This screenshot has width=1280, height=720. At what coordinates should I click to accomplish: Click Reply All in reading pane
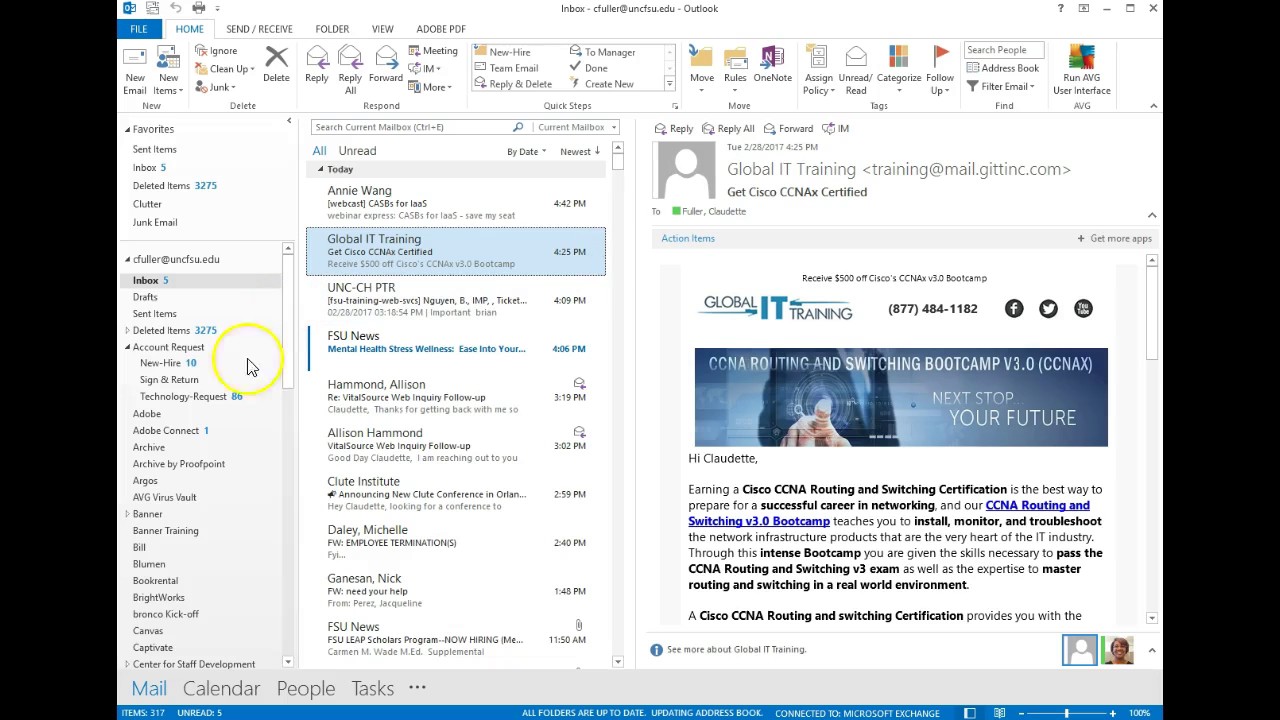pos(728,128)
